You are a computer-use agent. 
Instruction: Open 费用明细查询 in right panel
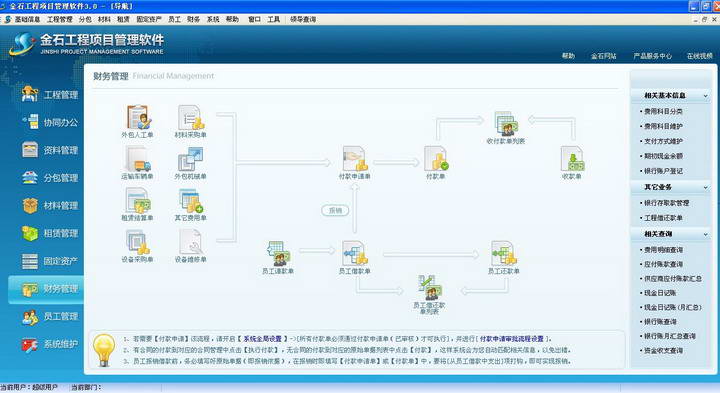663,250
